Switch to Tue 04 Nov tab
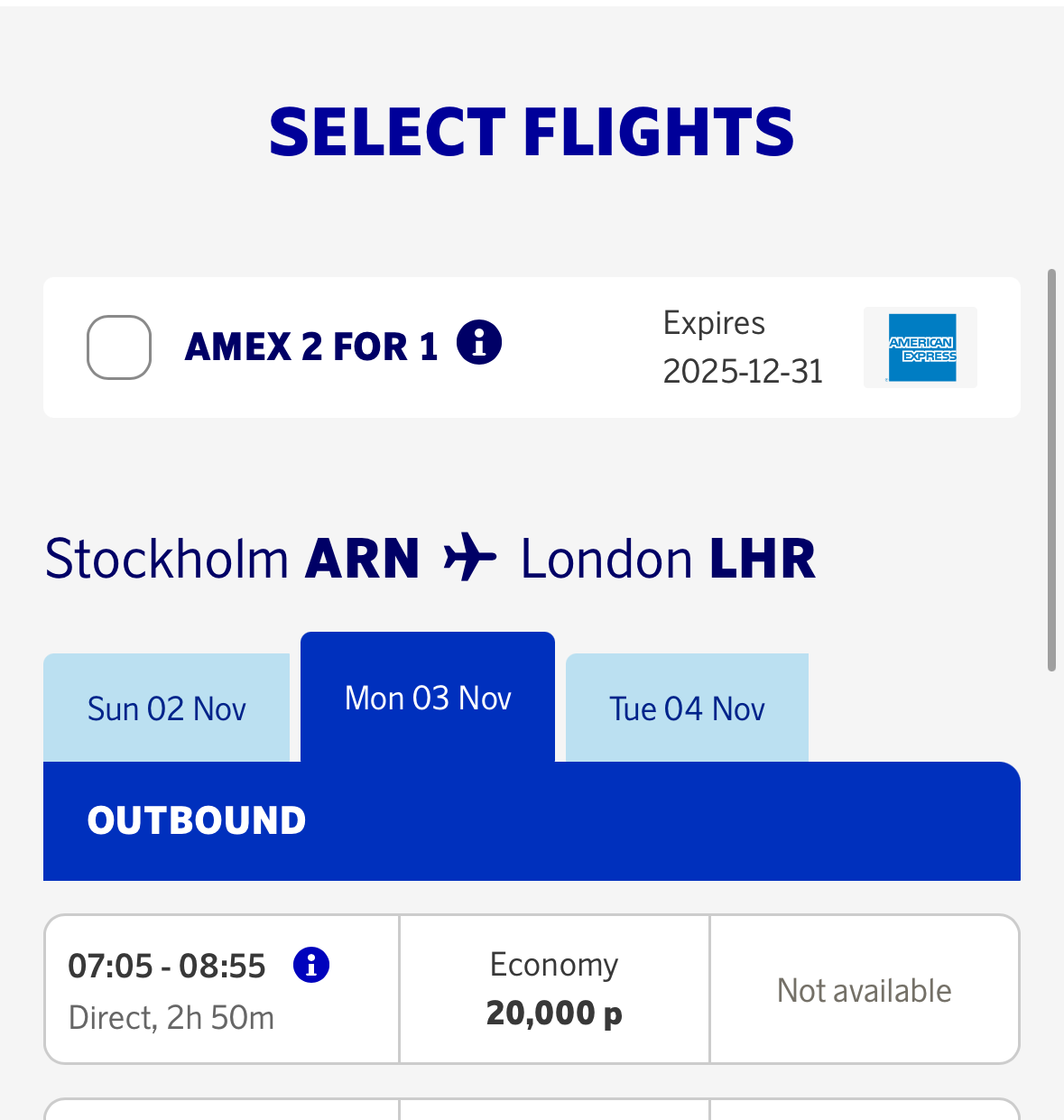The width and height of the screenshot is (1064, 1120). click(x=687, y=708)
